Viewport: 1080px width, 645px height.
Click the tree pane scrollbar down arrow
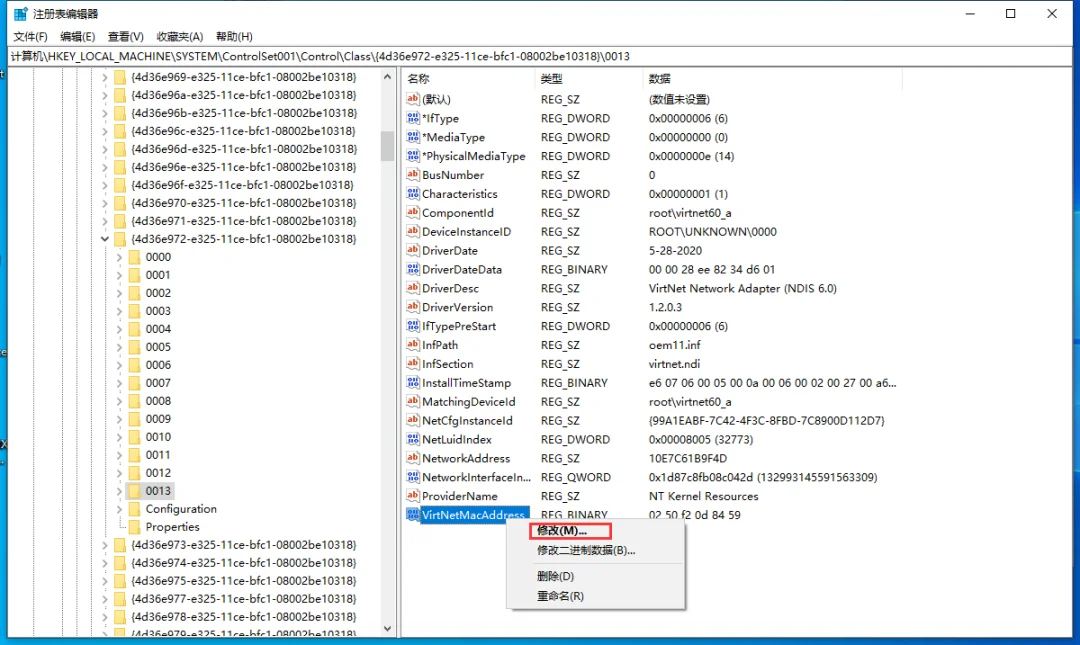pos(387,628)
